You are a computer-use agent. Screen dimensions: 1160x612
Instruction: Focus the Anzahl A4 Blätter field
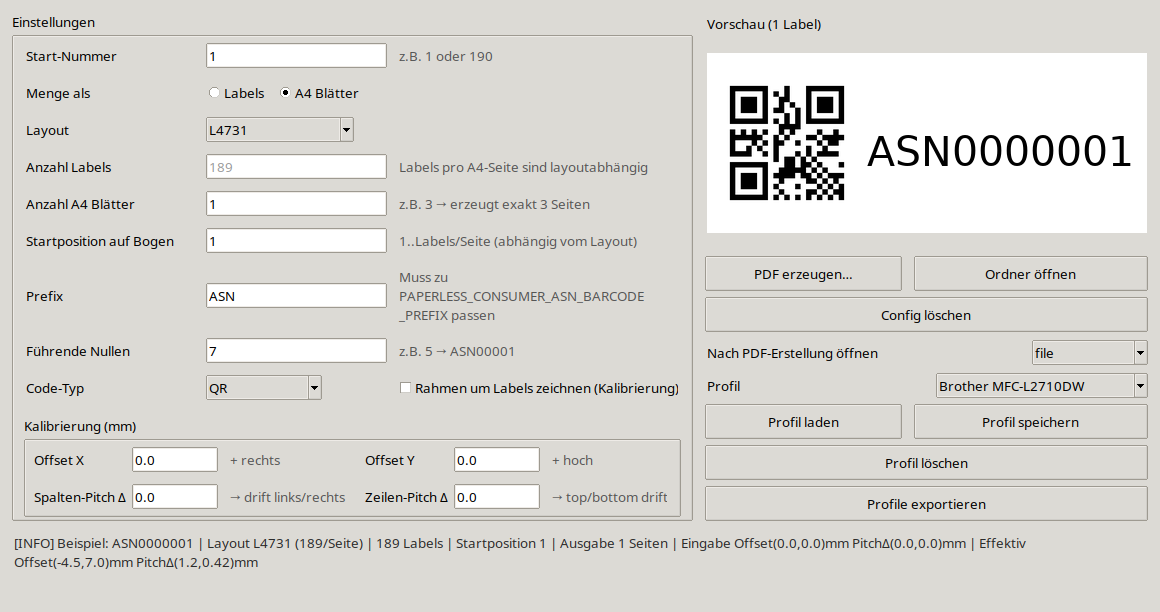[296, 204]
